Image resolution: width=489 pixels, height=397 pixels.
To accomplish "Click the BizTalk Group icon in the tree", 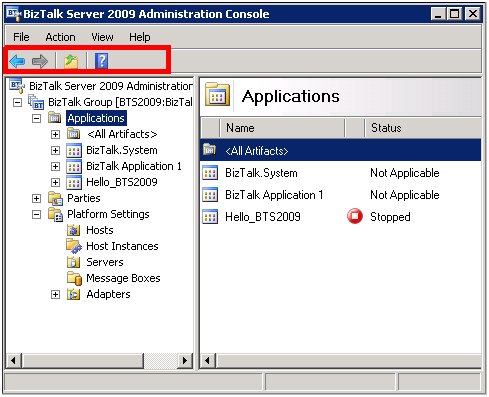I will point(36,102).
